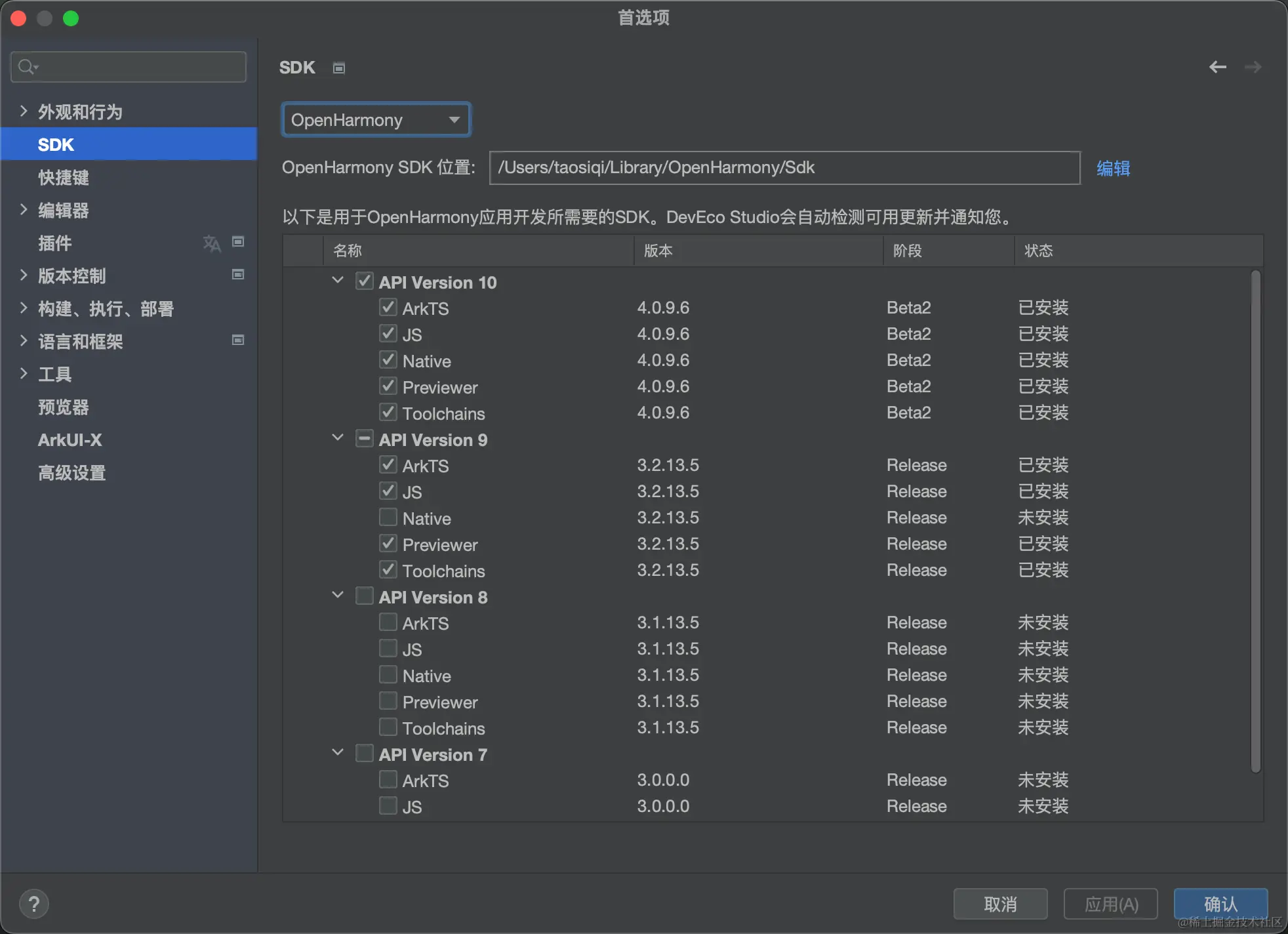
Task: Open 高级设置 settings page
Action: click(x=72, y=473)
